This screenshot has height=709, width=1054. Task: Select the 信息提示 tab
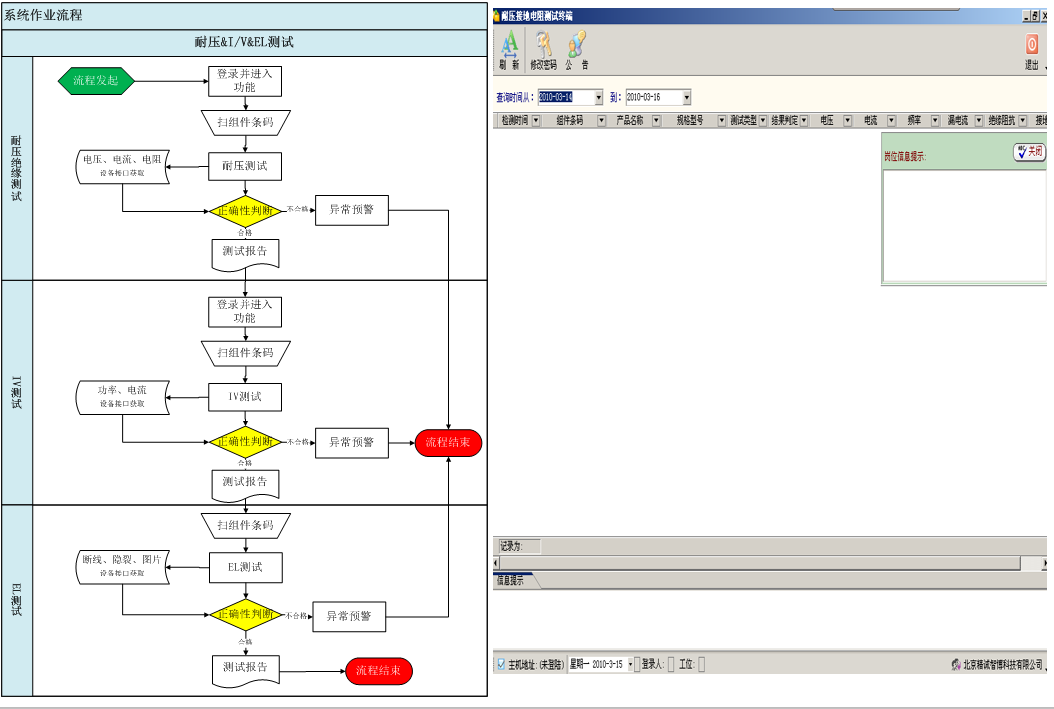click(x=511, y=580)
